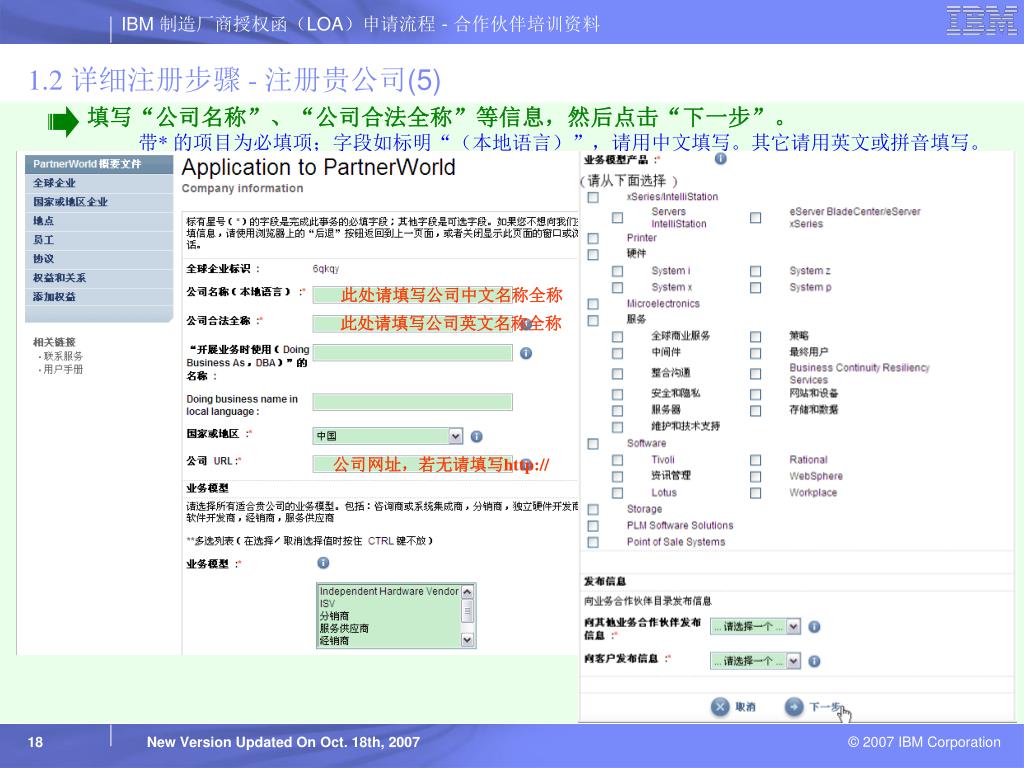The height and width of the screenshot is (768, 1024).
Task: Tick the Microelectronics checkbox
Action: [593, 304]
